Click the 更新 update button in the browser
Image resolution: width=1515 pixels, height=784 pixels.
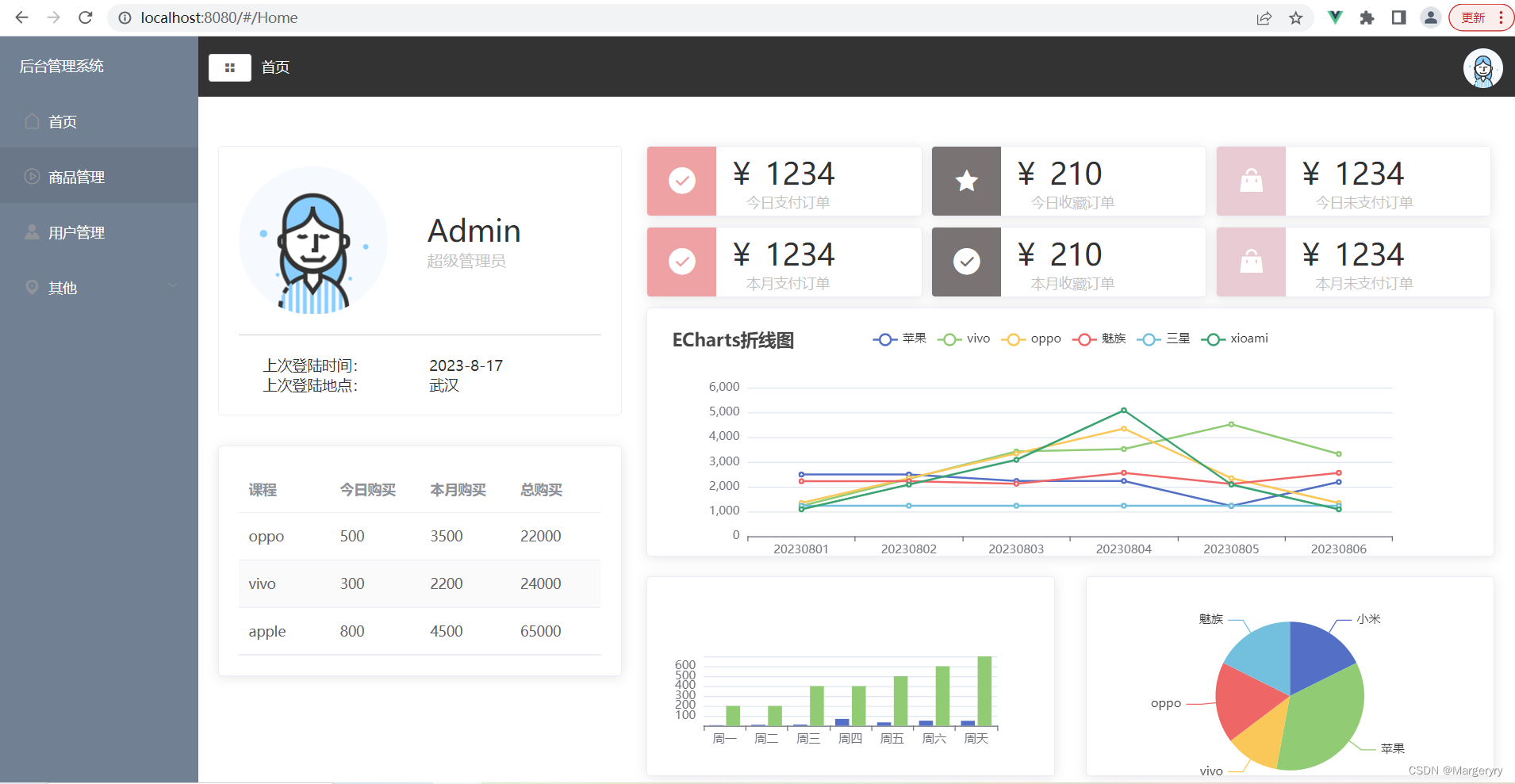click(1474, 17)
